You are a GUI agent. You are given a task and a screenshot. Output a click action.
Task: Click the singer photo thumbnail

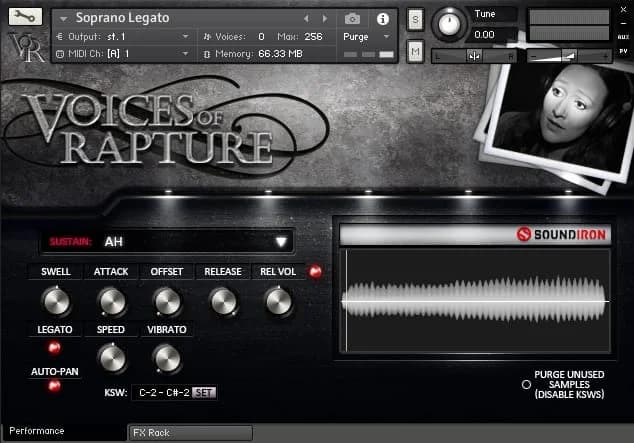point(560,121)
